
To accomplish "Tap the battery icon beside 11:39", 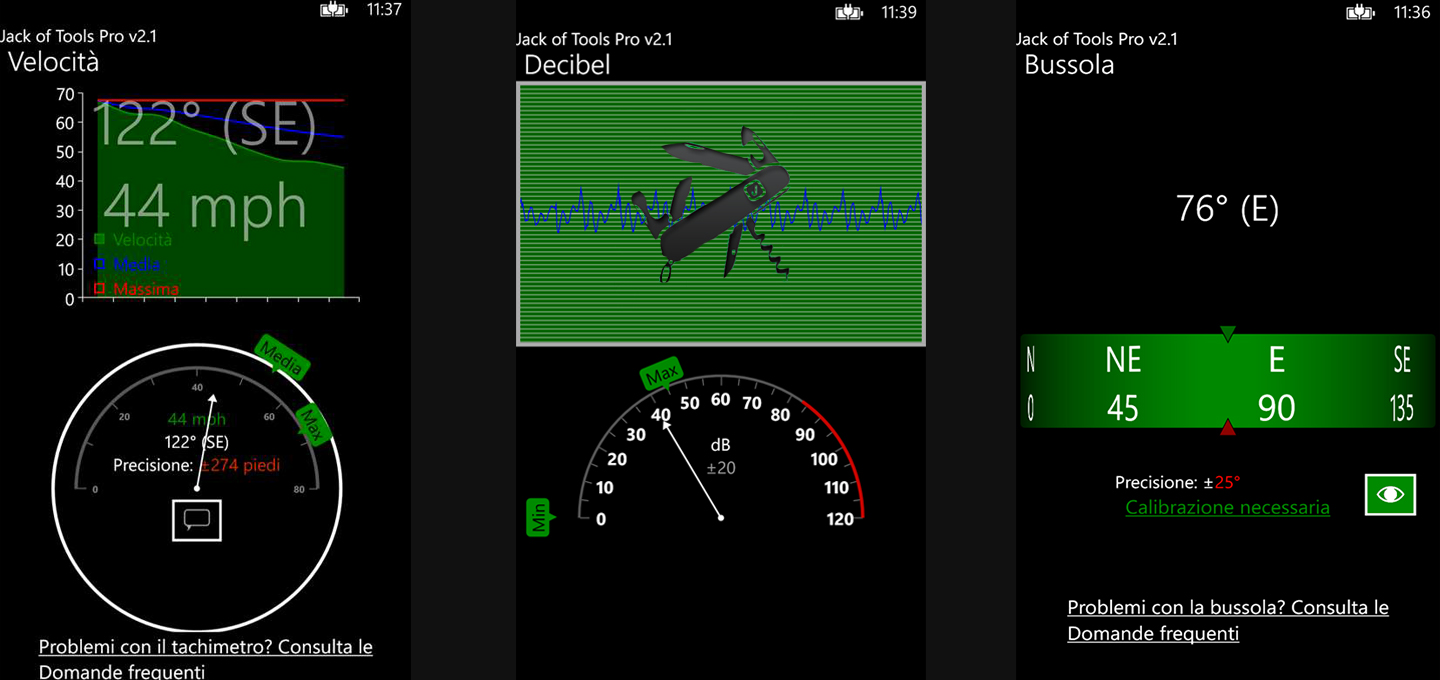I will pyautogui.click(x=849, y=13).
